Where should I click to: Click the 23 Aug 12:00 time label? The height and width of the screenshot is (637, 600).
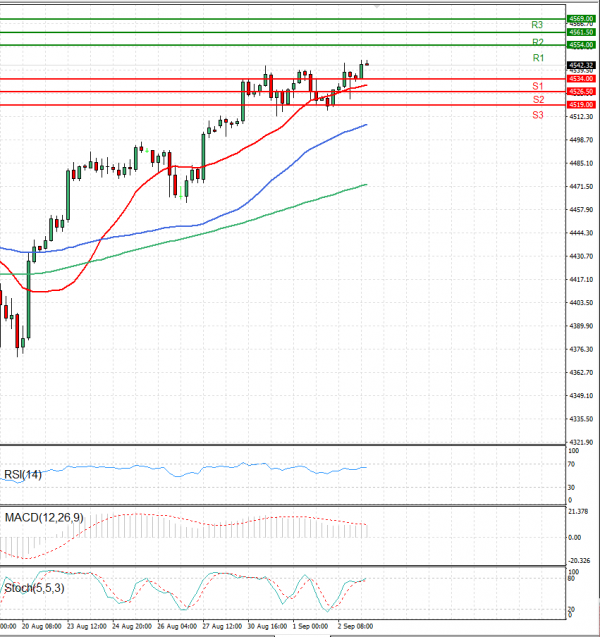coord(87,626)
